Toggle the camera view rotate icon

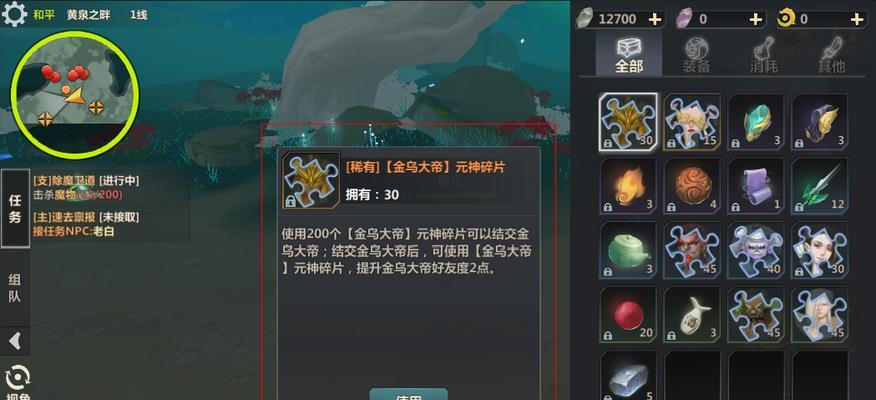pos(17,378)
